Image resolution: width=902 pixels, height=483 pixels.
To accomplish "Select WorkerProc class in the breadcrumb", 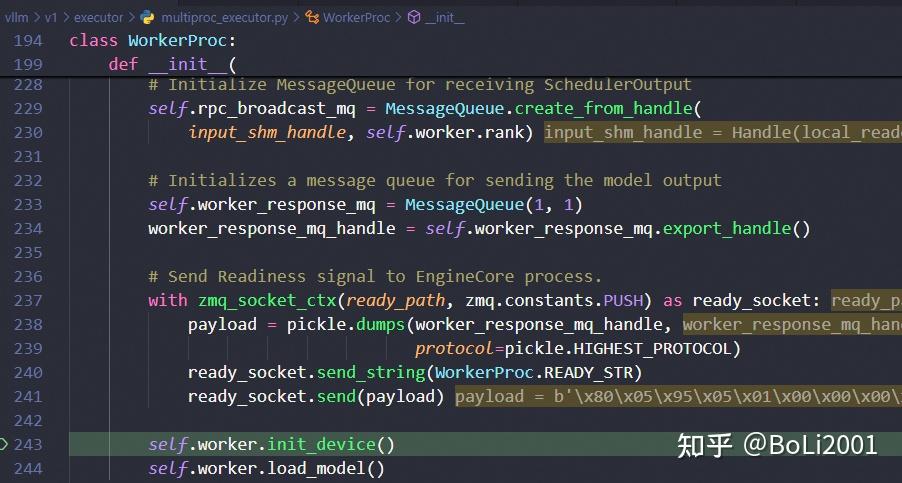I will pyautogui.click(x=357, y=18).
